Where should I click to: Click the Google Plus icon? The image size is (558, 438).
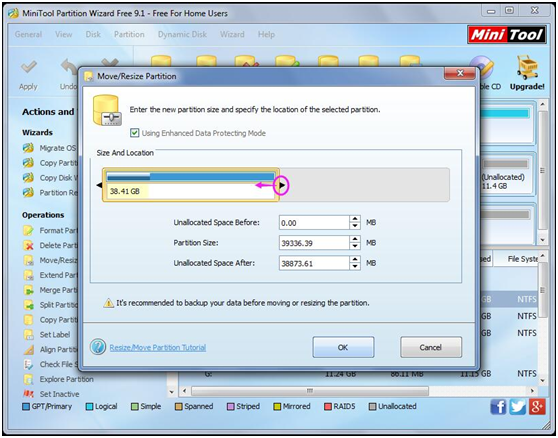pyautogui.click(x=537, y=407)
